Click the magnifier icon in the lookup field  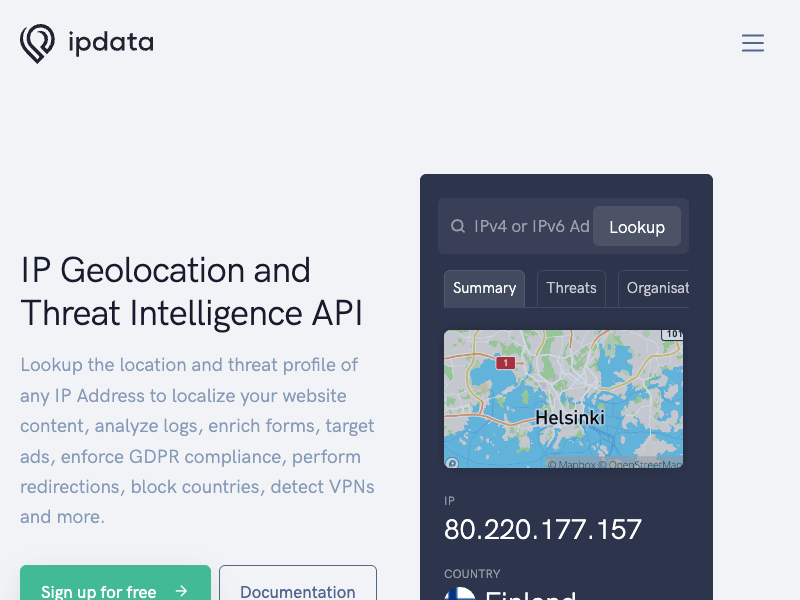pos(458,226)
